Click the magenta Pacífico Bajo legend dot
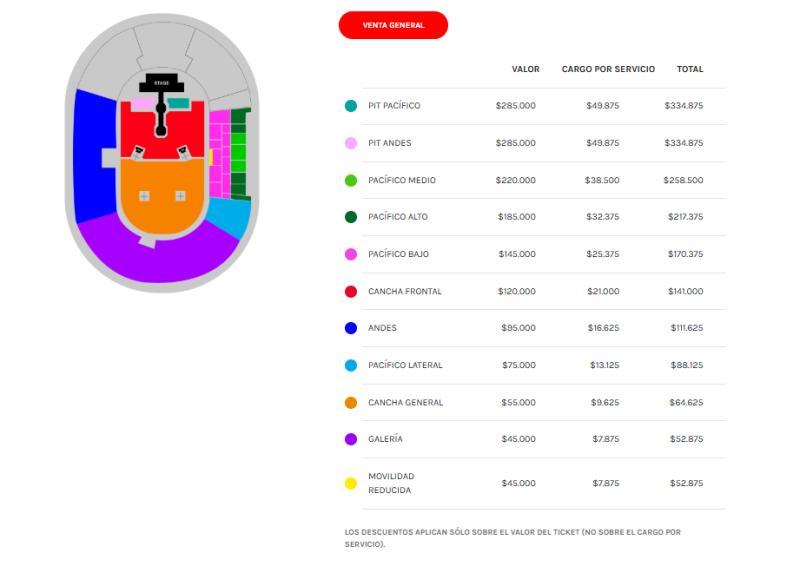The width and height of the screenshot is (800, 566). [x=350, y=254]
